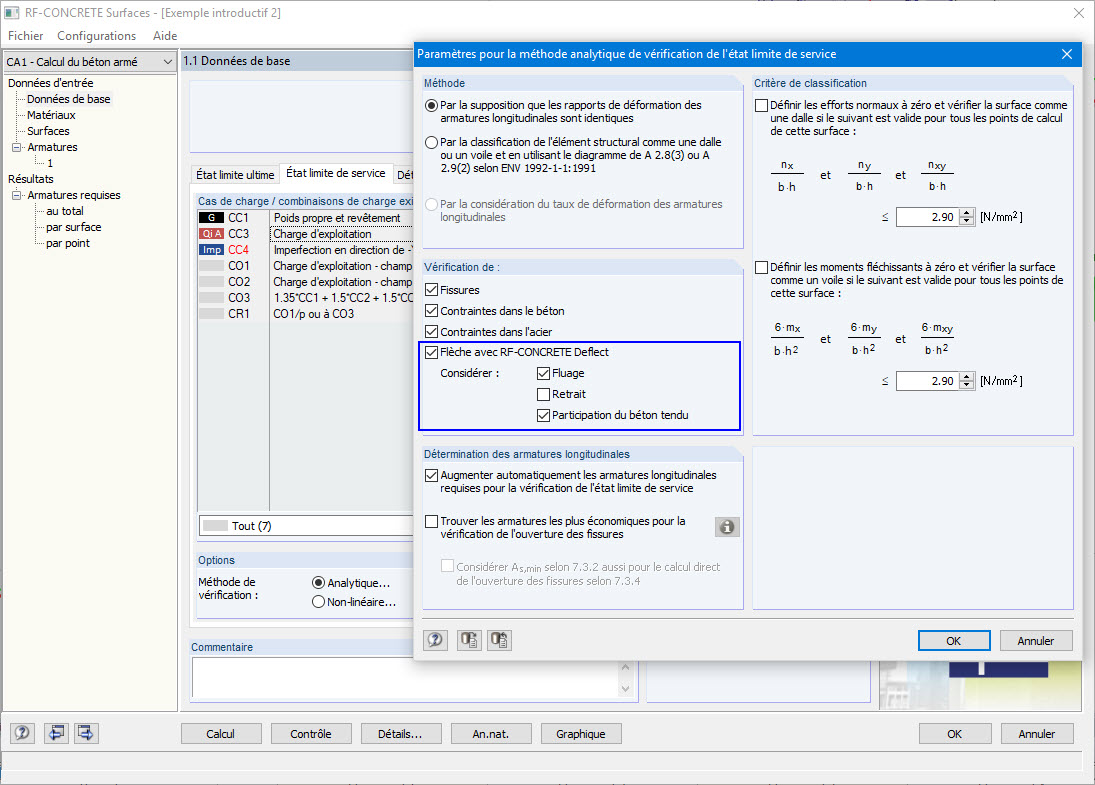Open the CA1 - Calcul du béton armé dropdown
Screen dimensions: 1095x785
pos(89,62)
